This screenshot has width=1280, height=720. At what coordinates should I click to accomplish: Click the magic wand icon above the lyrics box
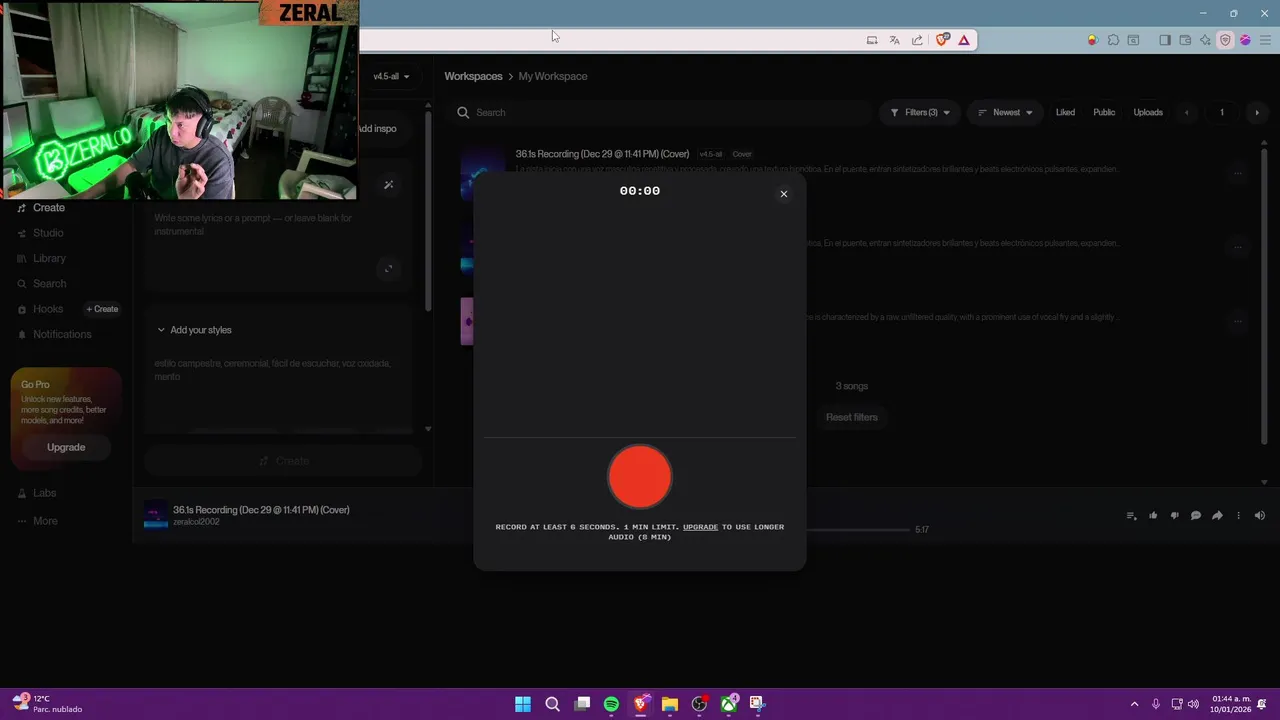389,185
